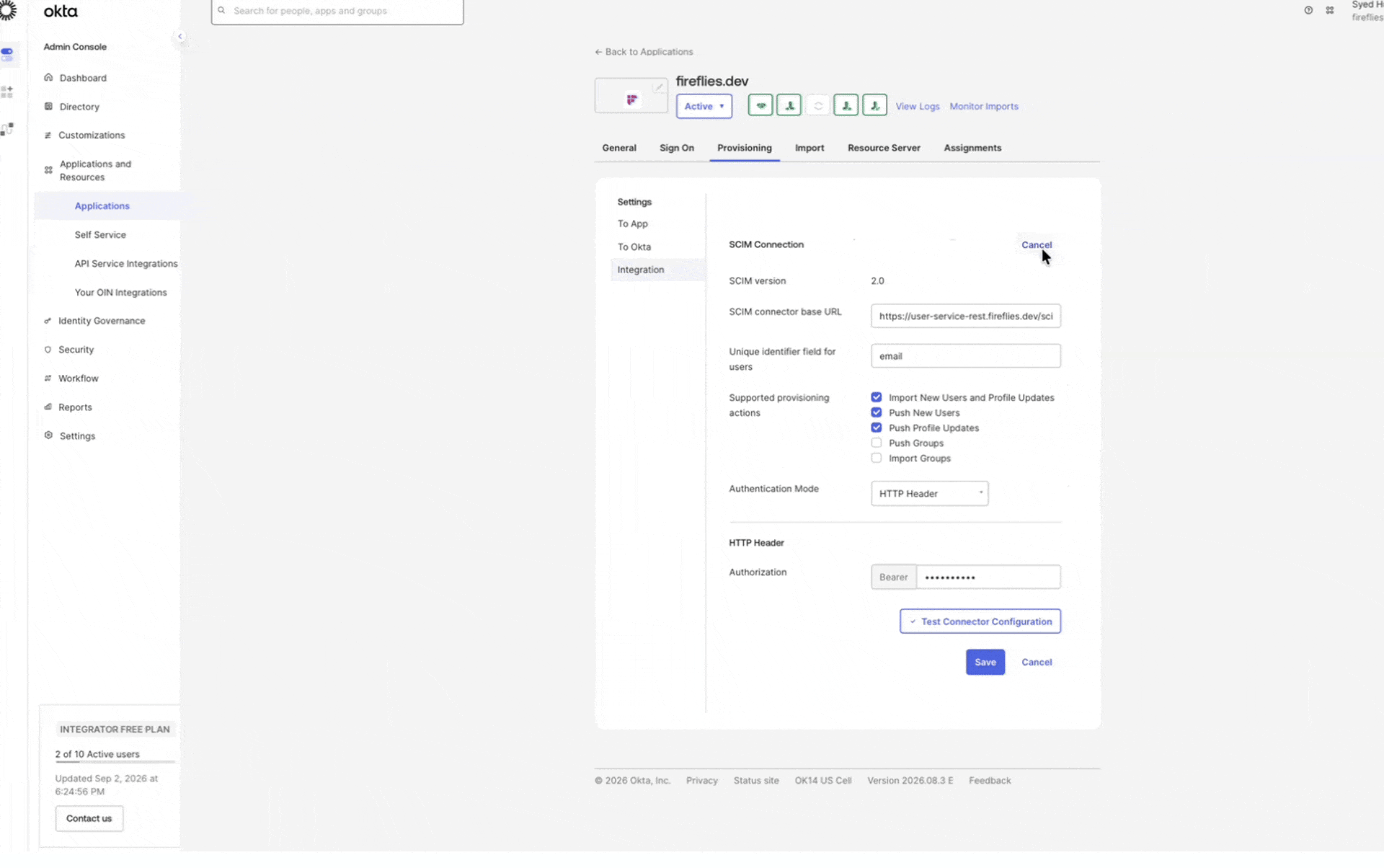
Task: Open the View Logs link
Action: click(x=918, y=107)
